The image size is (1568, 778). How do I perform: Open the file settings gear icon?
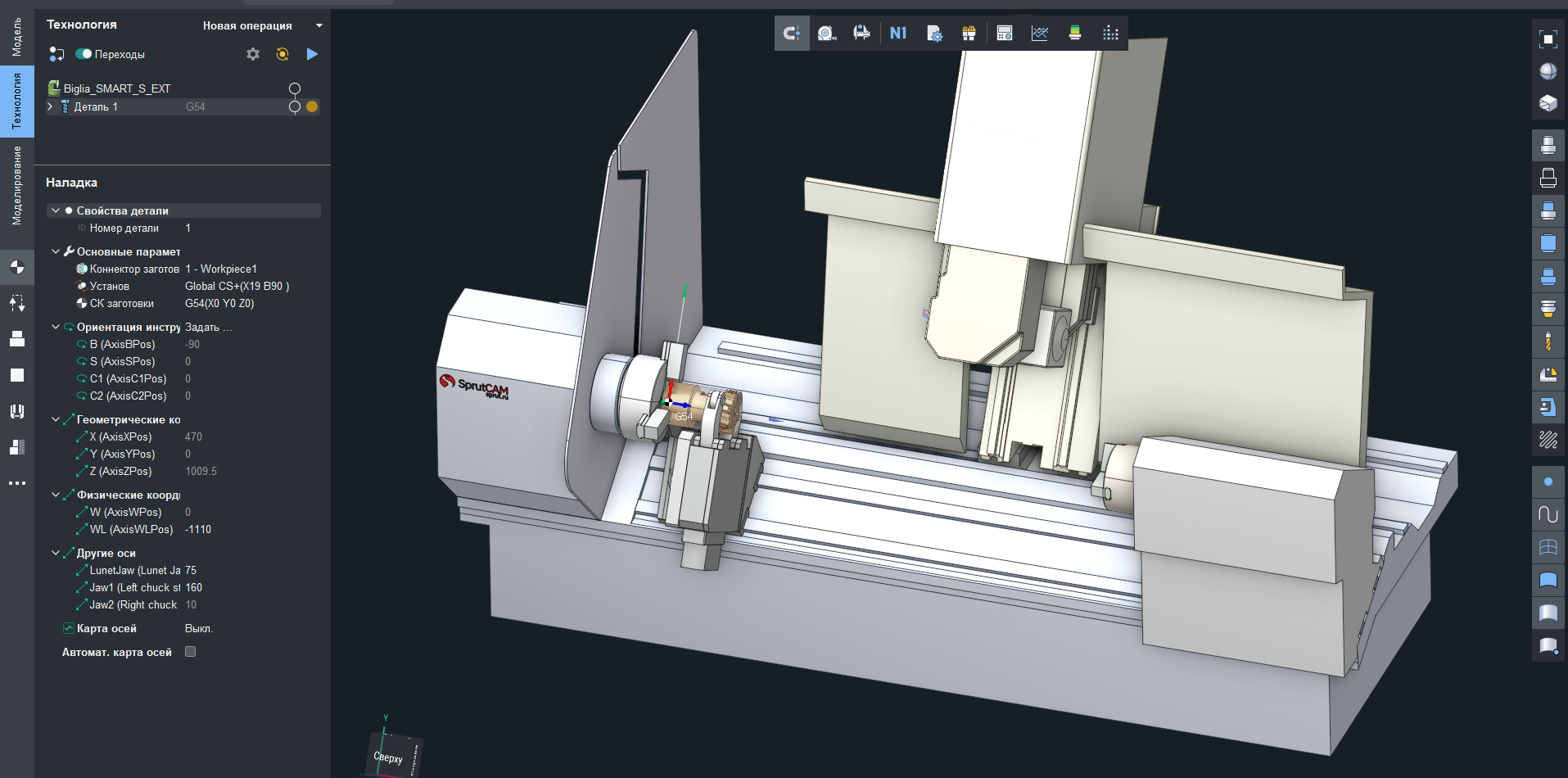coord(934,34)
